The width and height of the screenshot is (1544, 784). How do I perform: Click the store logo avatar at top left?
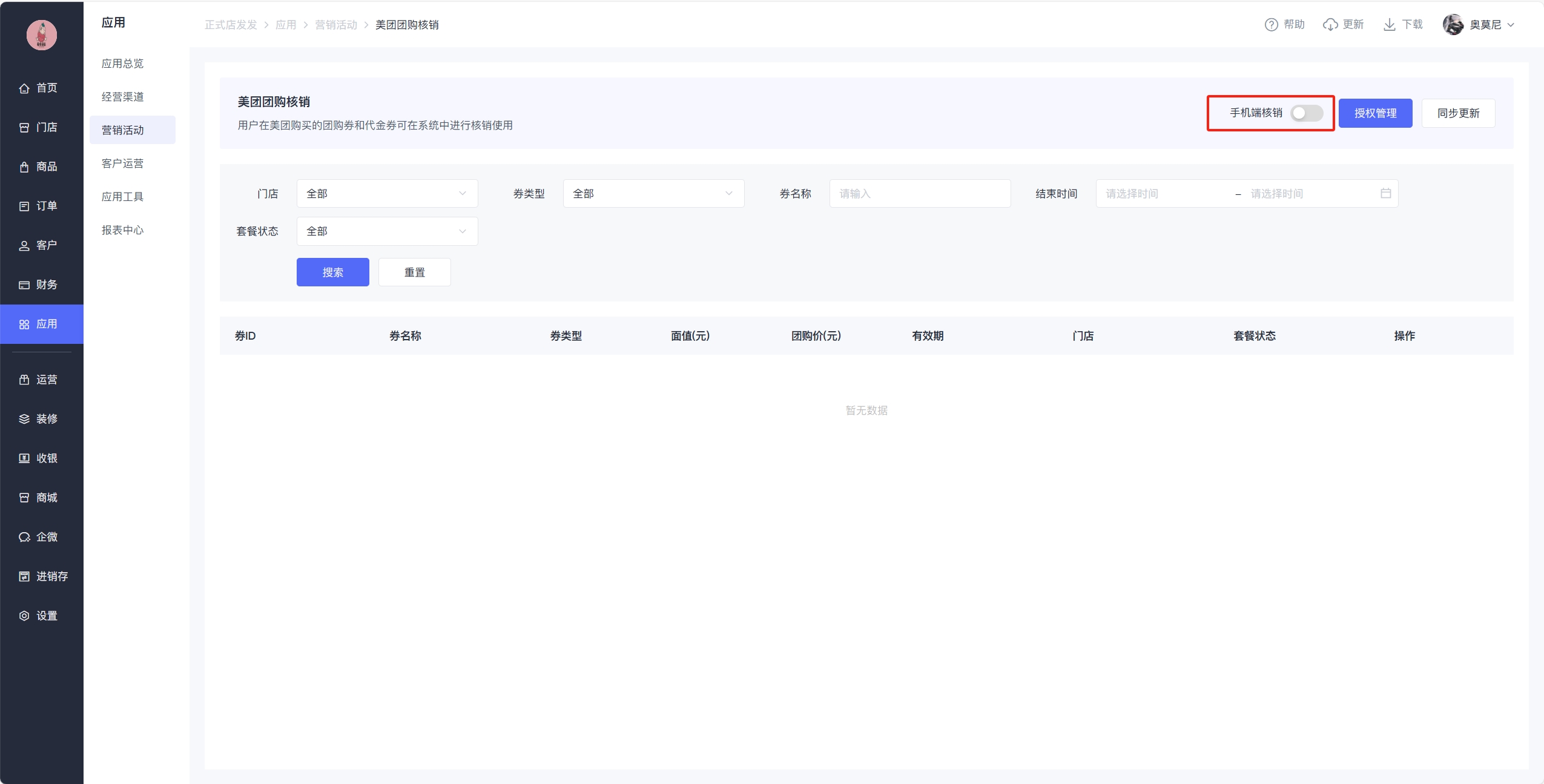(42, 35)
